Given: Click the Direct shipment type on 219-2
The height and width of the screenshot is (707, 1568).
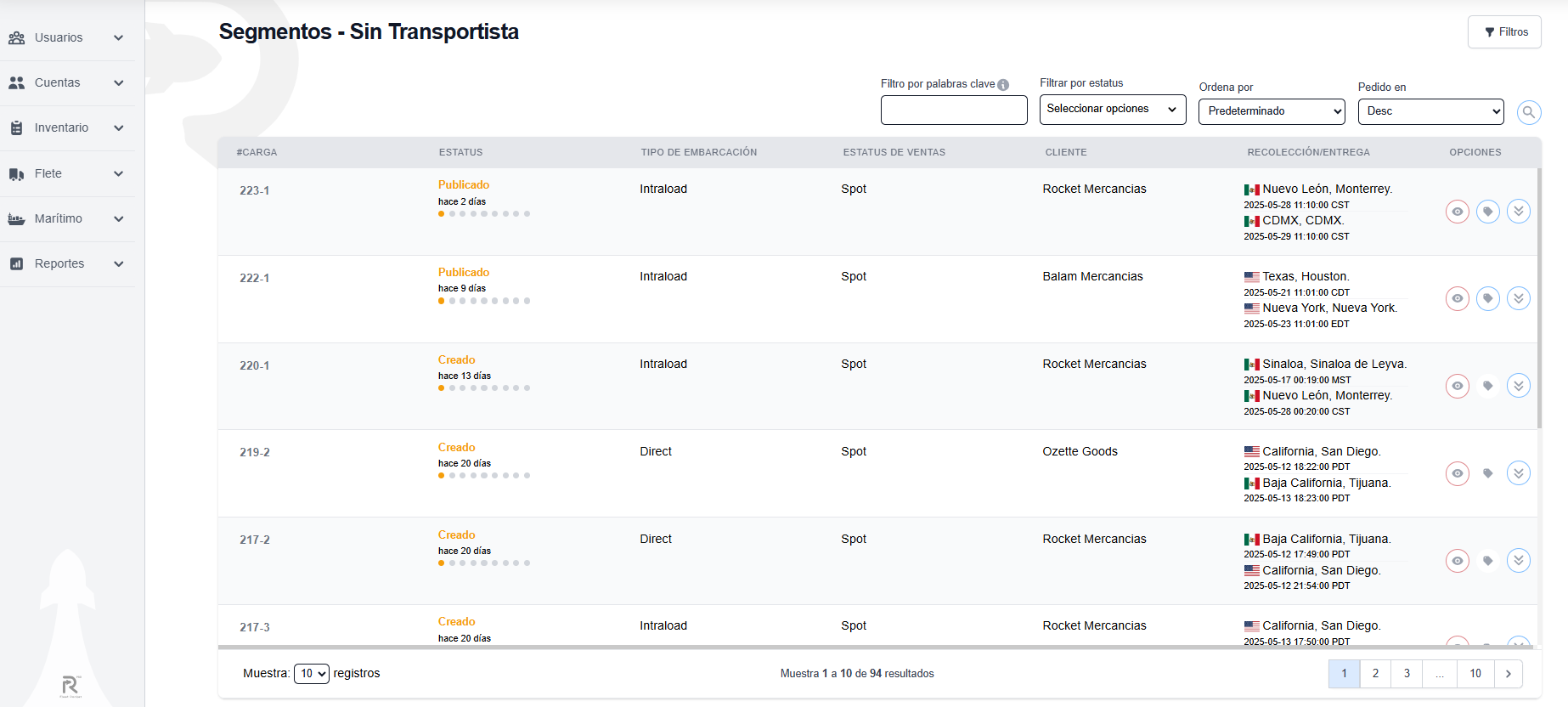Looking at the screenshot, I should point(656,452).
